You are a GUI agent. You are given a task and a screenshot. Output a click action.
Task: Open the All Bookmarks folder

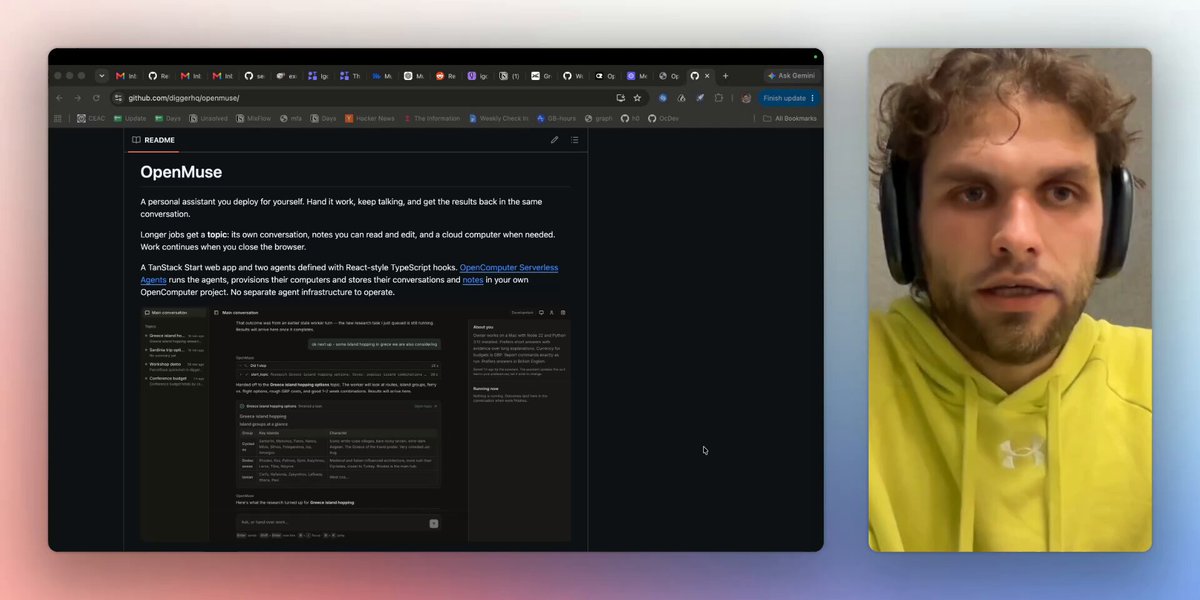790,118
